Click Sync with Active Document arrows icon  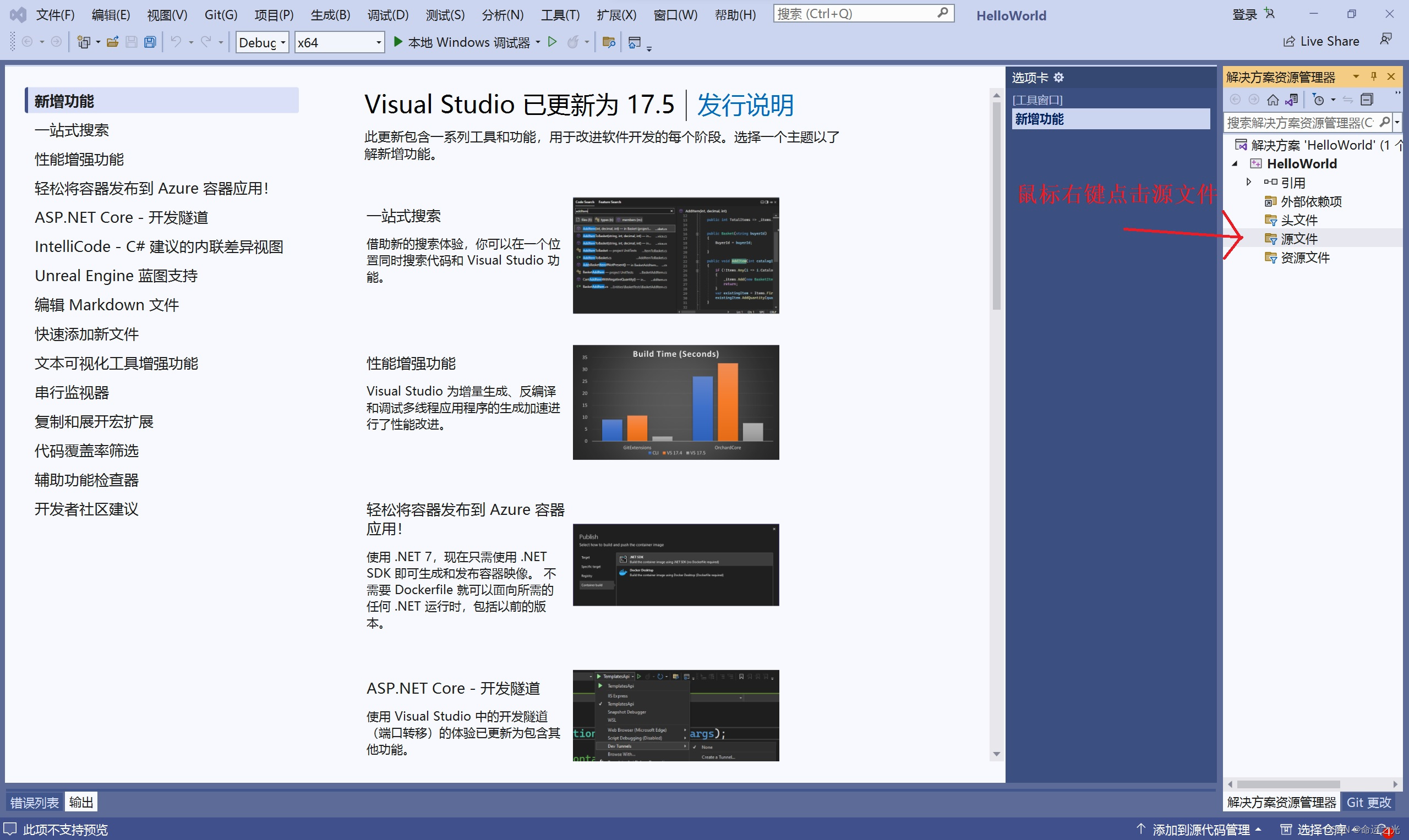[x=1347, y=100]
